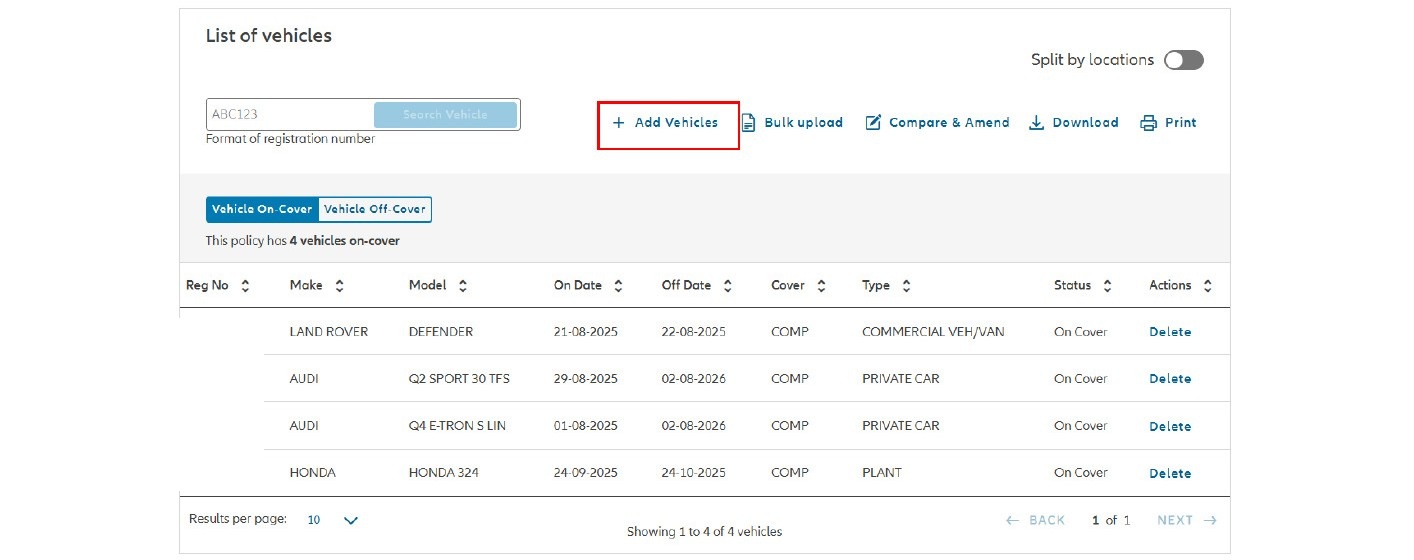
Task: Click the LAND ROVER make cell
Action: [x=329, y=332]
